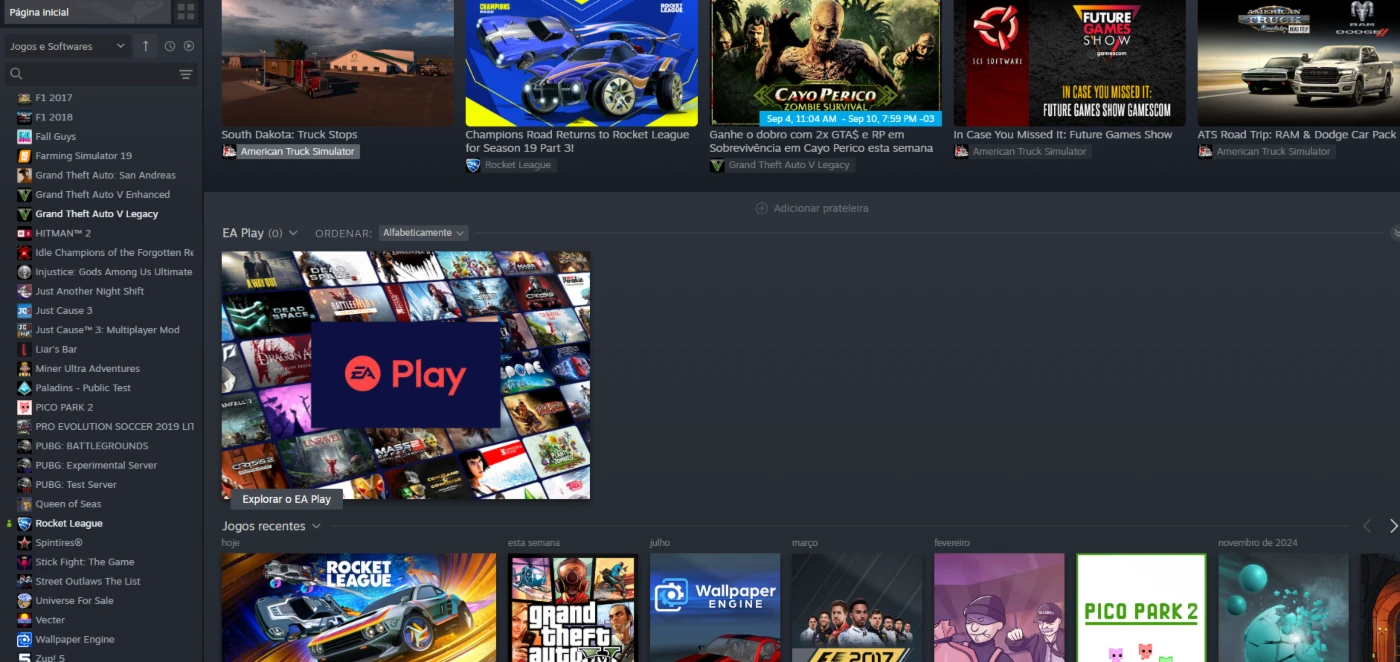This screenshot has height=662, width=1400.
Task: Click the Farming Simulator 19 icon
Action: pyautogui.click(x=25, y=156)
